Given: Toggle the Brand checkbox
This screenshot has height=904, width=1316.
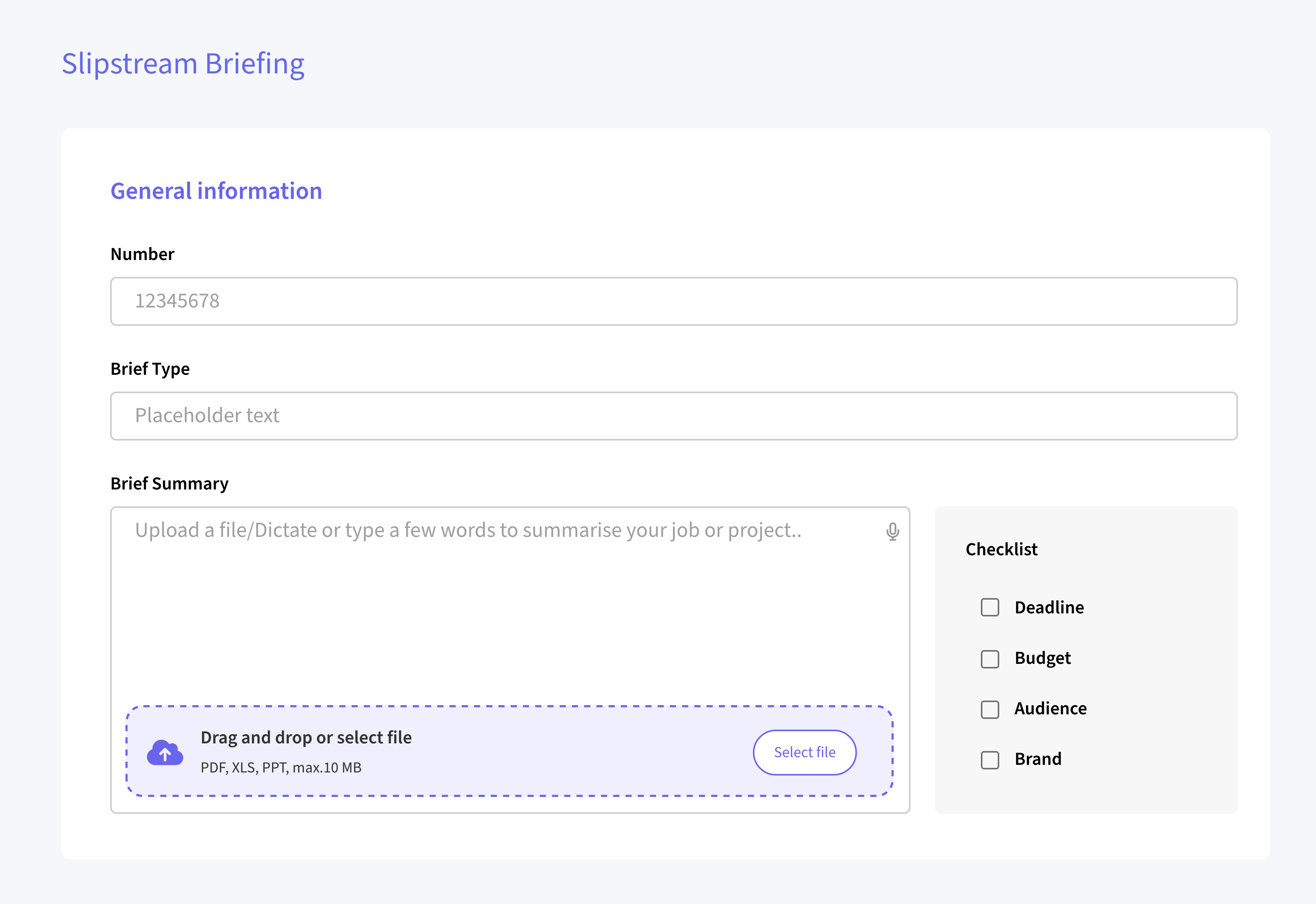Looking at the screenshot, I should [990, 759].
